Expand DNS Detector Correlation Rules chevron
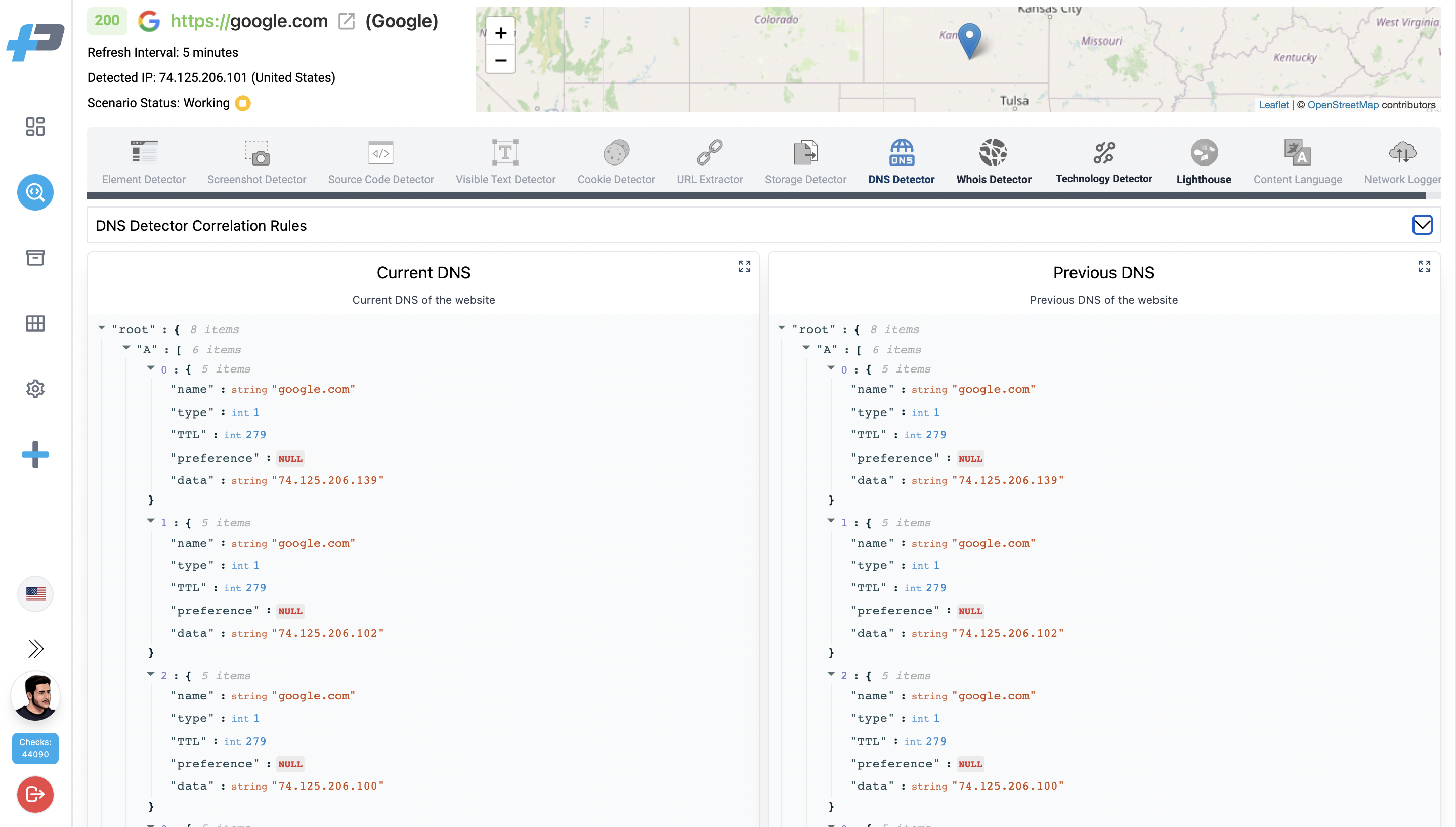This screenshot has width=1456, height=827. click(x=1422, y=225)
